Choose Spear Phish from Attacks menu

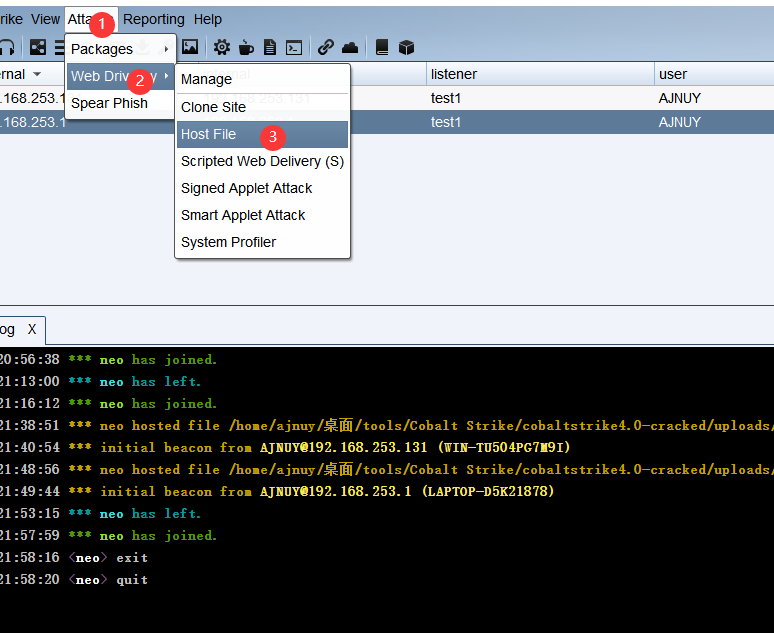pos(120,103)
